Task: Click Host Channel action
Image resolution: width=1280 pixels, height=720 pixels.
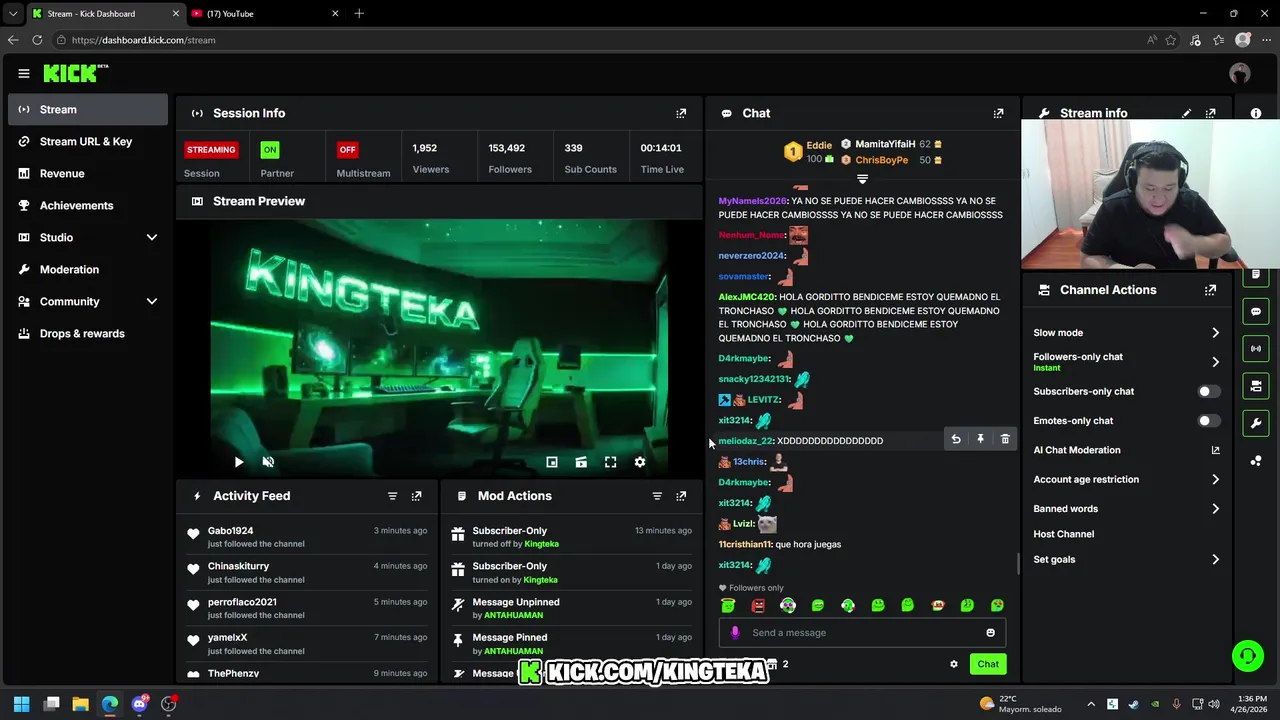Action: 1063,534
